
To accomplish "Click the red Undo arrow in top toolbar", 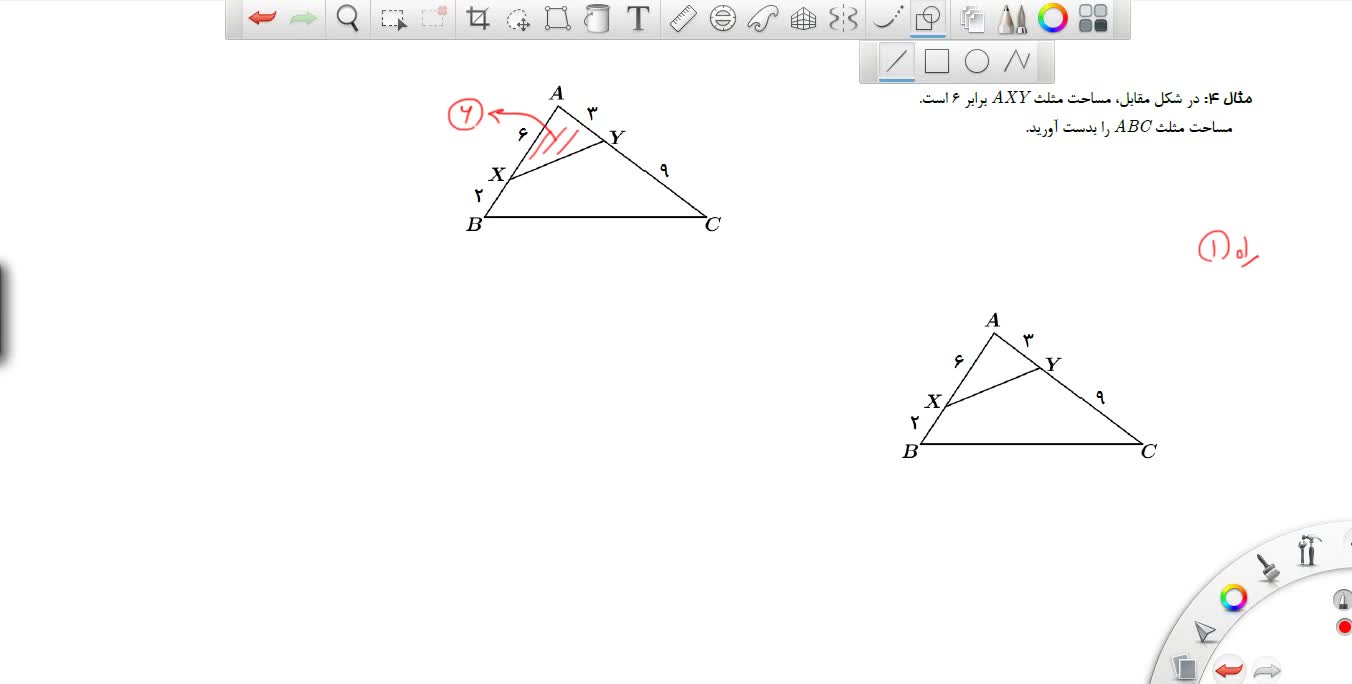I will (263, 18).
